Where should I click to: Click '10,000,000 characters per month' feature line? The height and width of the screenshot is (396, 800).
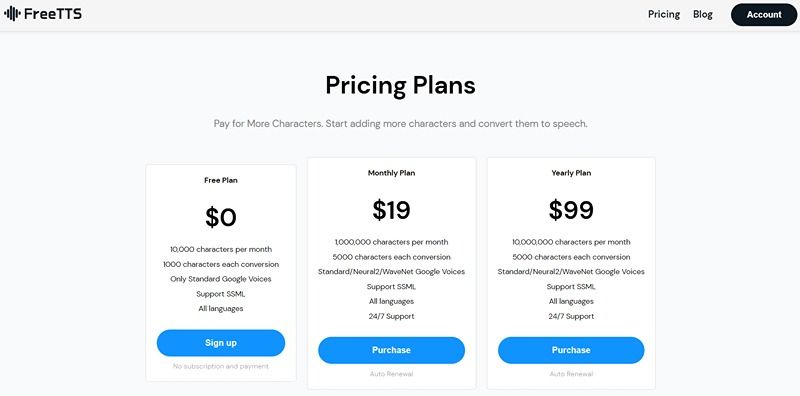[x=571, y=242]
